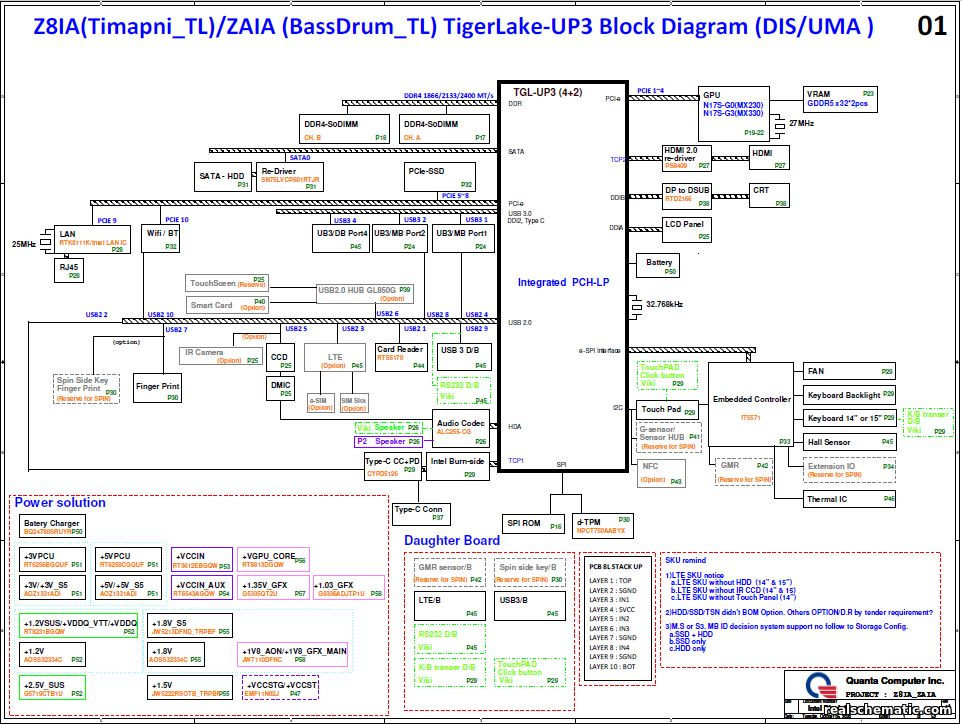Viewport: 962px width, 725px height.
Task: Click the UB3/MB Port2 block
Action: coord(399,239)
